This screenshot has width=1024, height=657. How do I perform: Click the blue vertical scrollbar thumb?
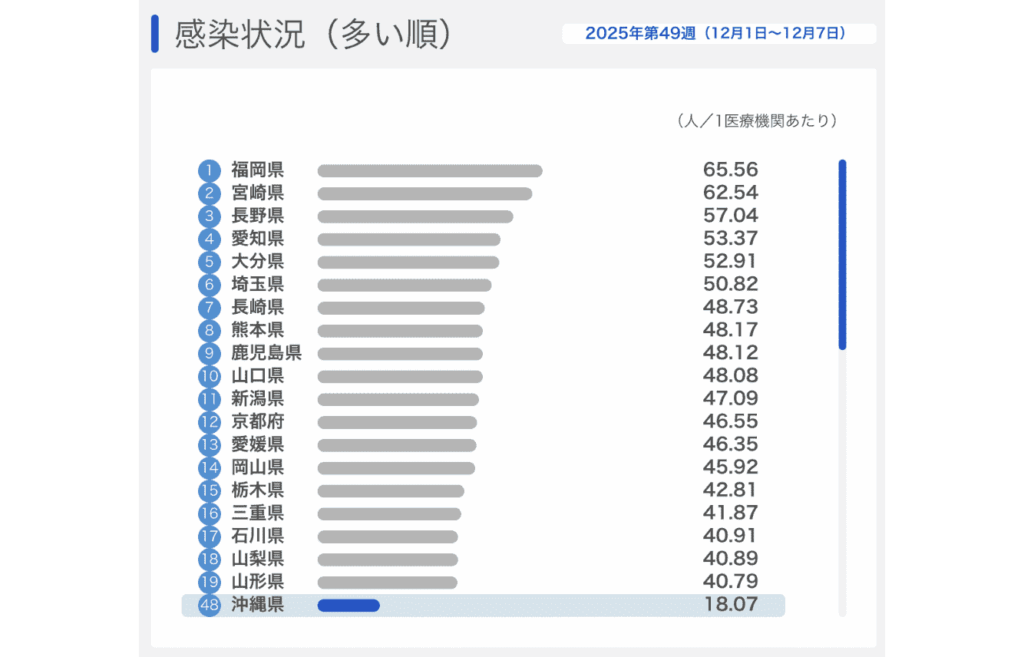click(842, 255)
